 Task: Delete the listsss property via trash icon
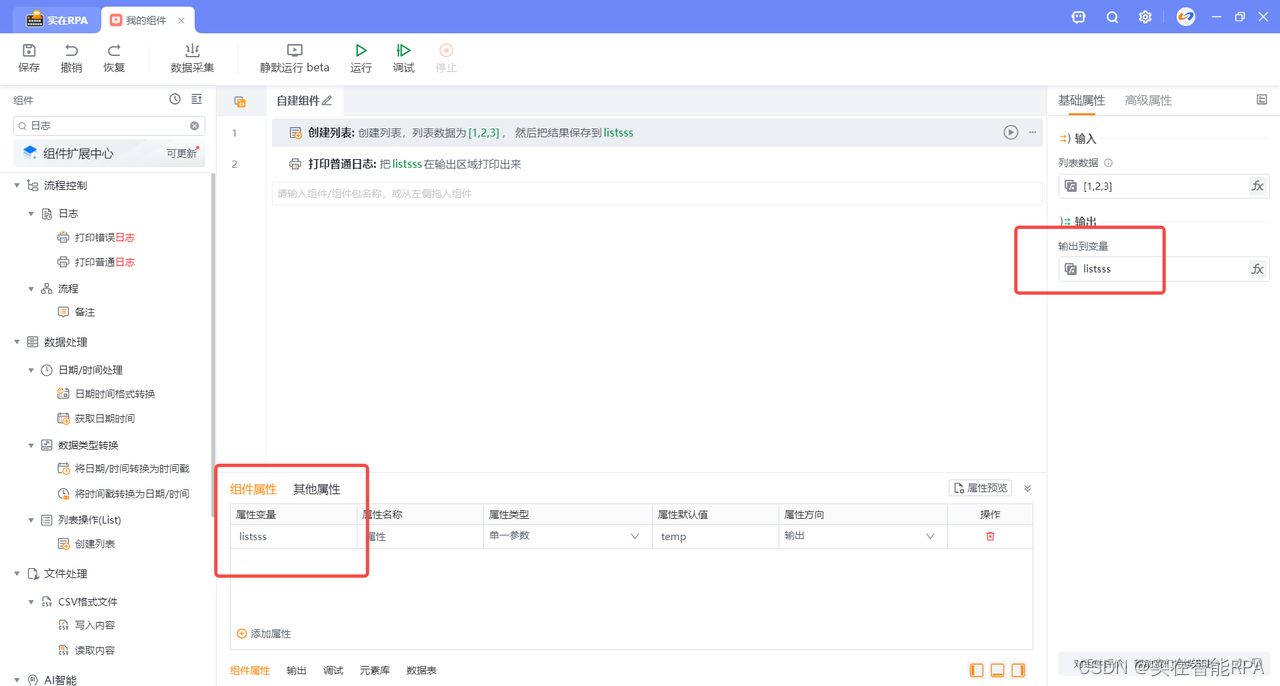[989, 536]
